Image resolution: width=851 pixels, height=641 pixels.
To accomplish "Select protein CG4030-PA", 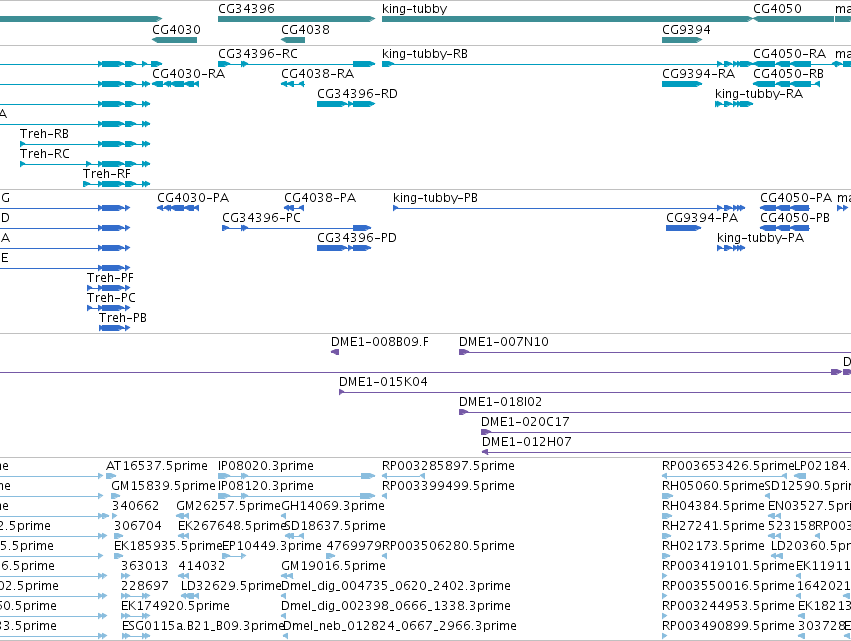I will tap(178, 208).
